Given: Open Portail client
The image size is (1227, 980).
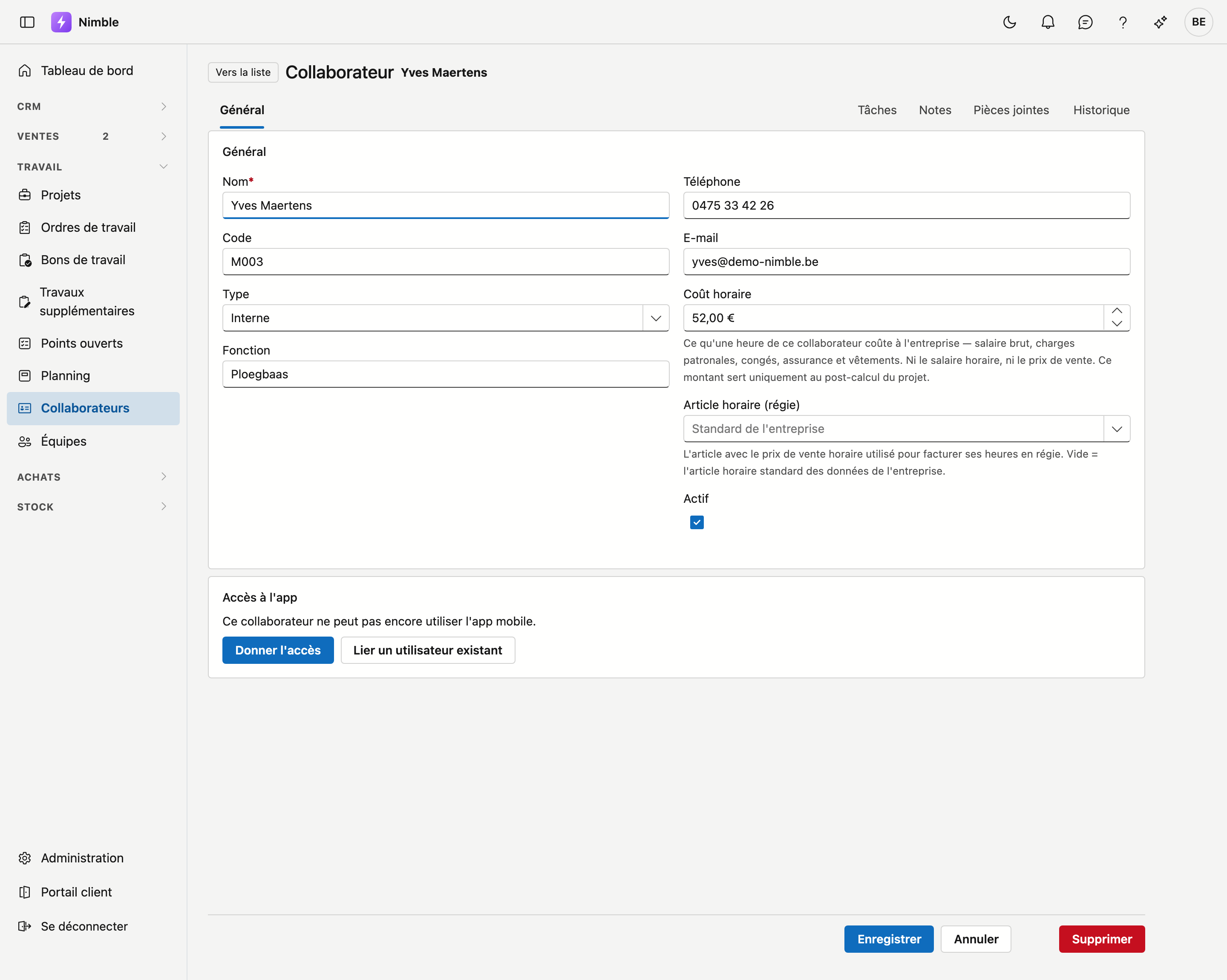Looking at the screenshot, I should click(93, 892).
